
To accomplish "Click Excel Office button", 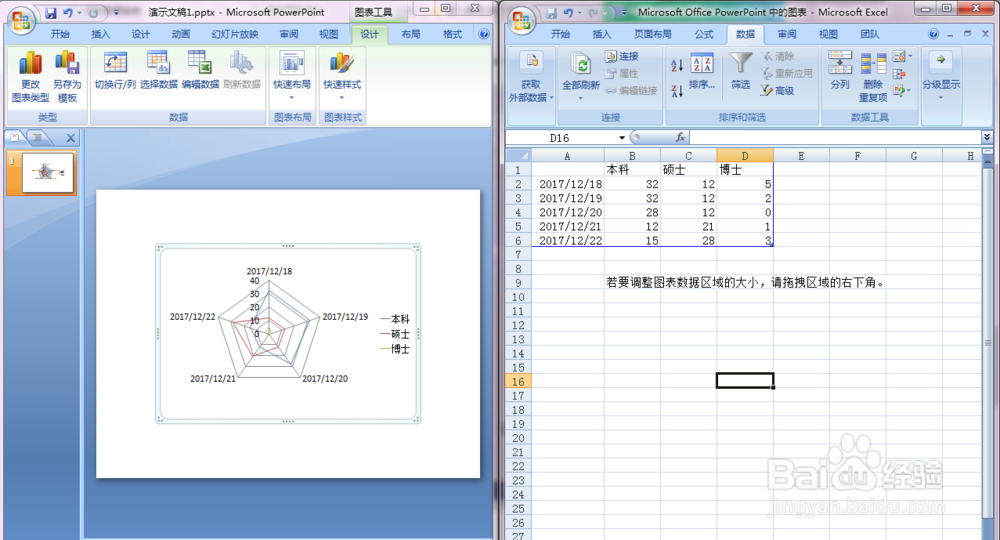I will [521, 20].
